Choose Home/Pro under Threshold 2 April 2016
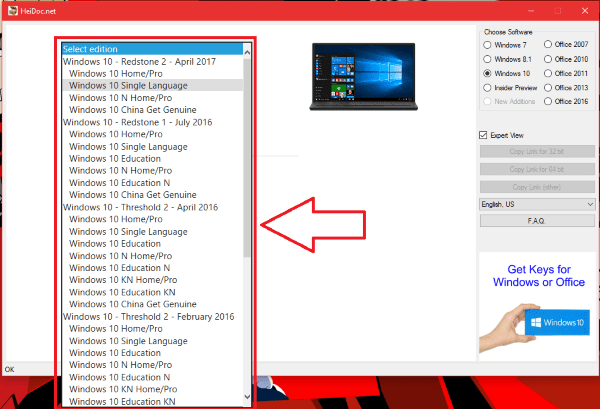The width and height of the screenshot is (600, 409). pyautogui.click(x=152, y=219)
